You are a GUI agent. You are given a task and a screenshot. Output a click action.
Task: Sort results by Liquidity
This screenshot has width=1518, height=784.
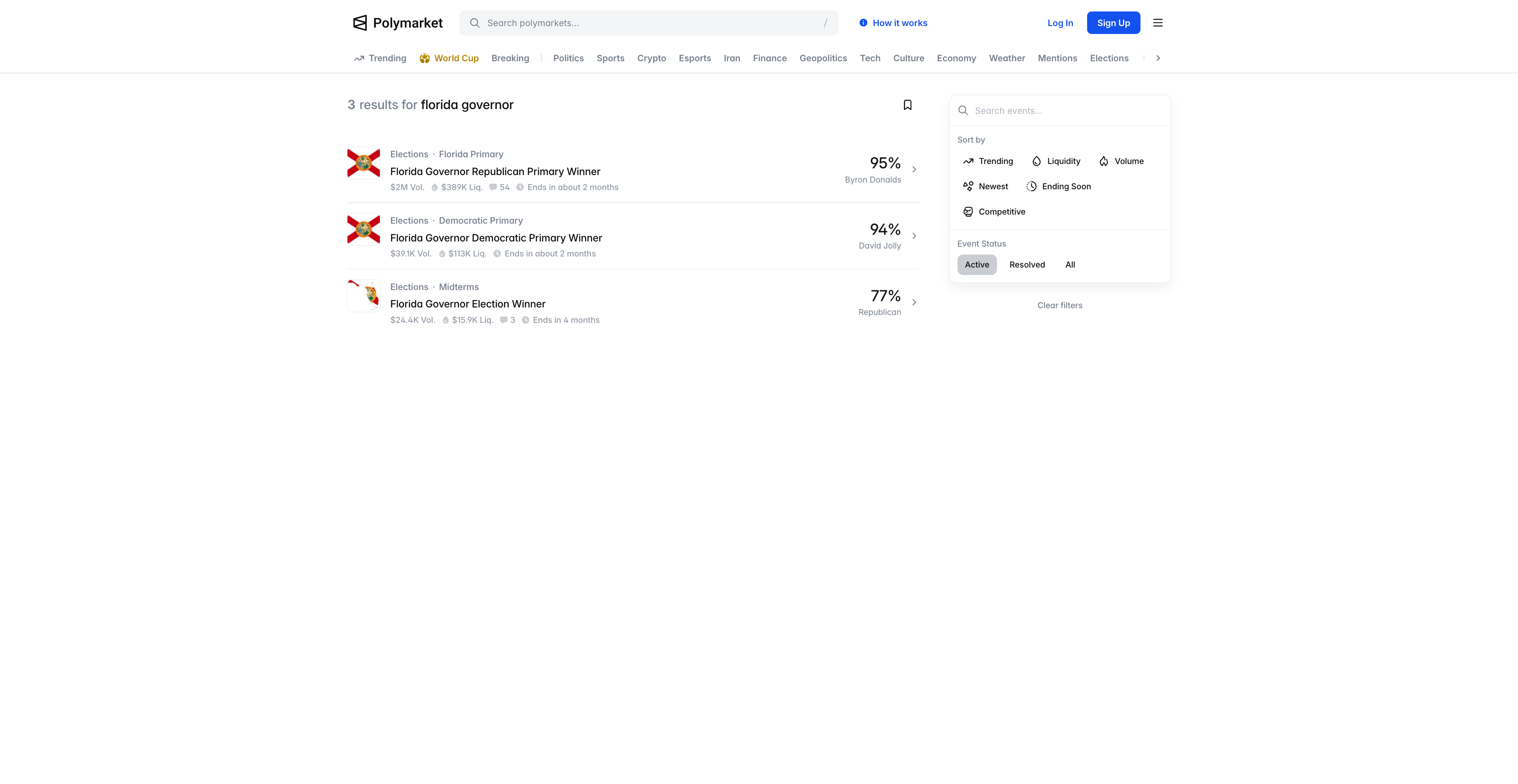click(x=1056, y=161)
